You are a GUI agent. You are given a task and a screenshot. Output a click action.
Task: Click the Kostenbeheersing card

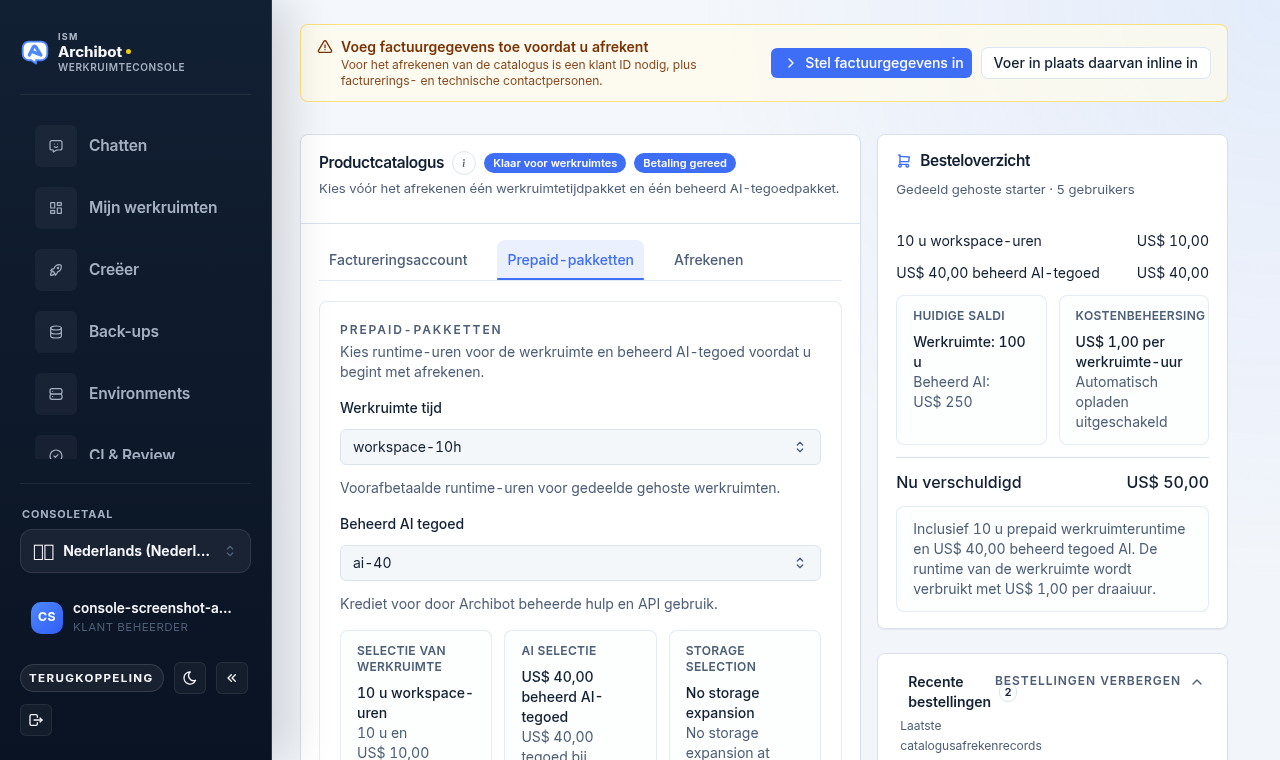(x=1134, y=369)
